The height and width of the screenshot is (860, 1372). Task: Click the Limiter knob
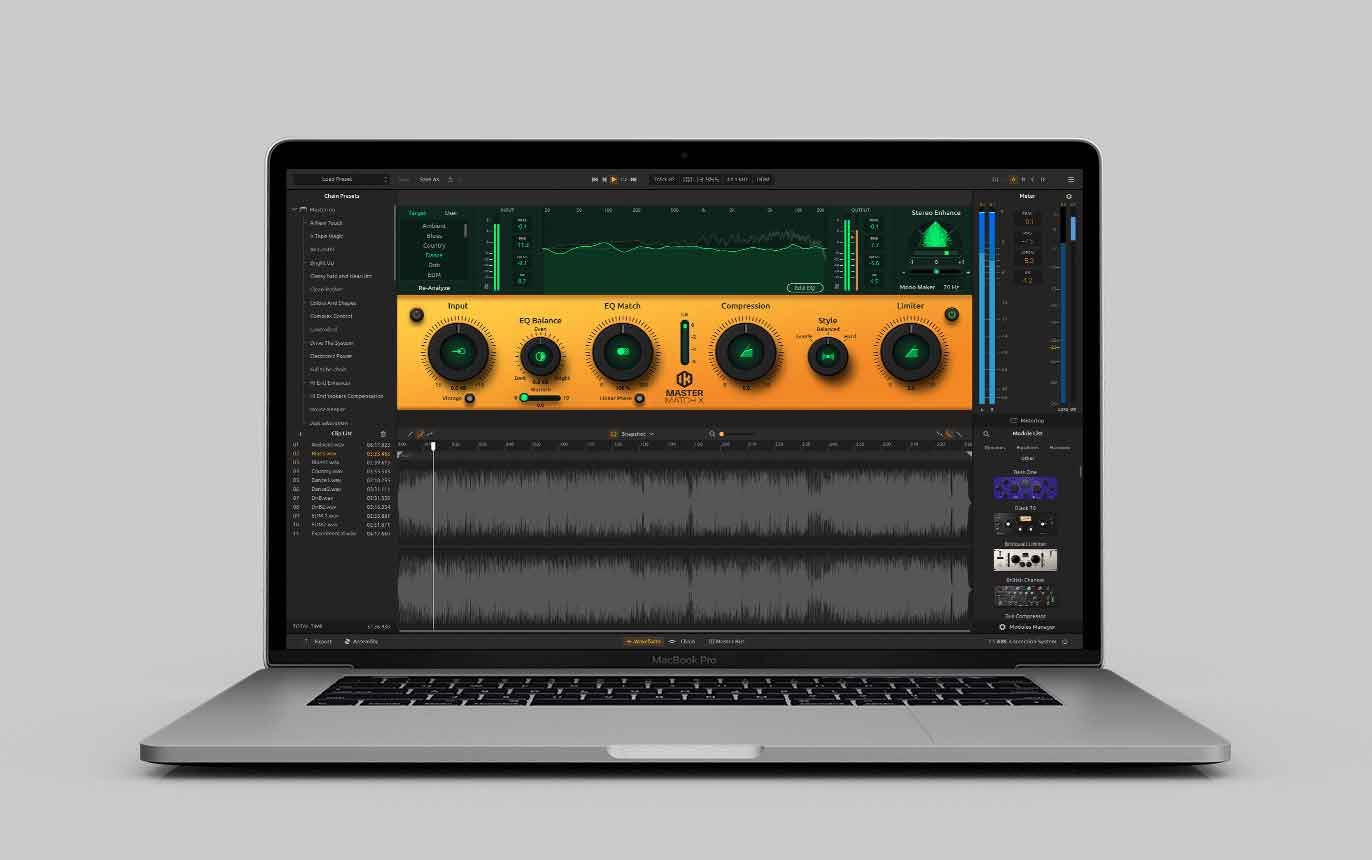click(911, 351)
